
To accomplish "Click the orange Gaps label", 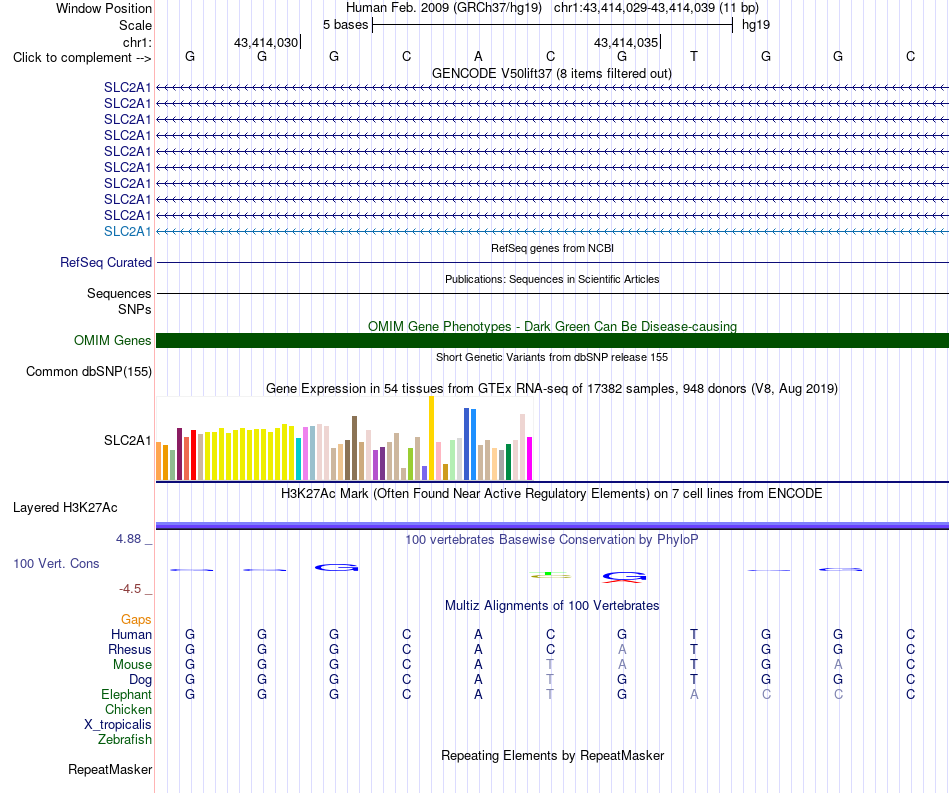I will (136, 619).
